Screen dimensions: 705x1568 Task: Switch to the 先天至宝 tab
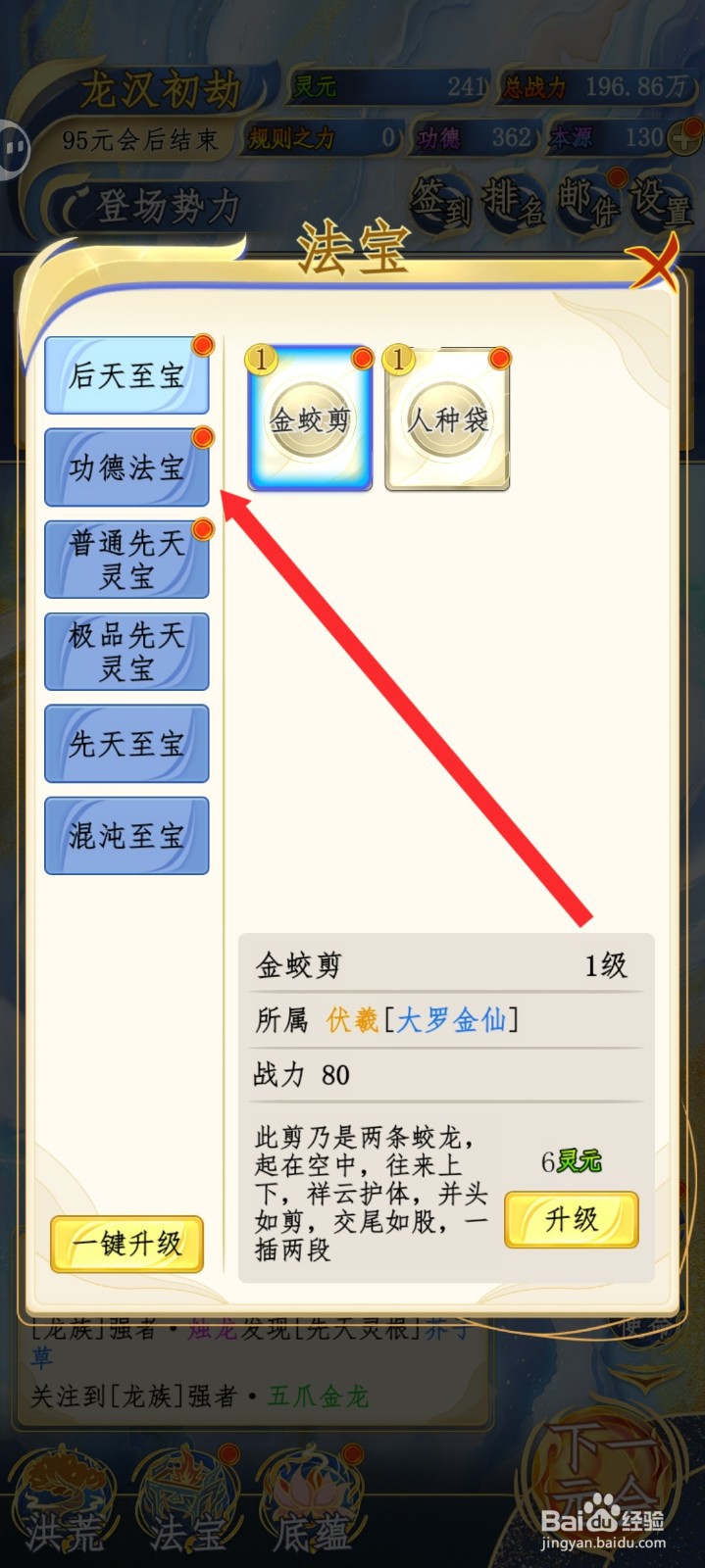pyautogui.click(x=126, y=744)
